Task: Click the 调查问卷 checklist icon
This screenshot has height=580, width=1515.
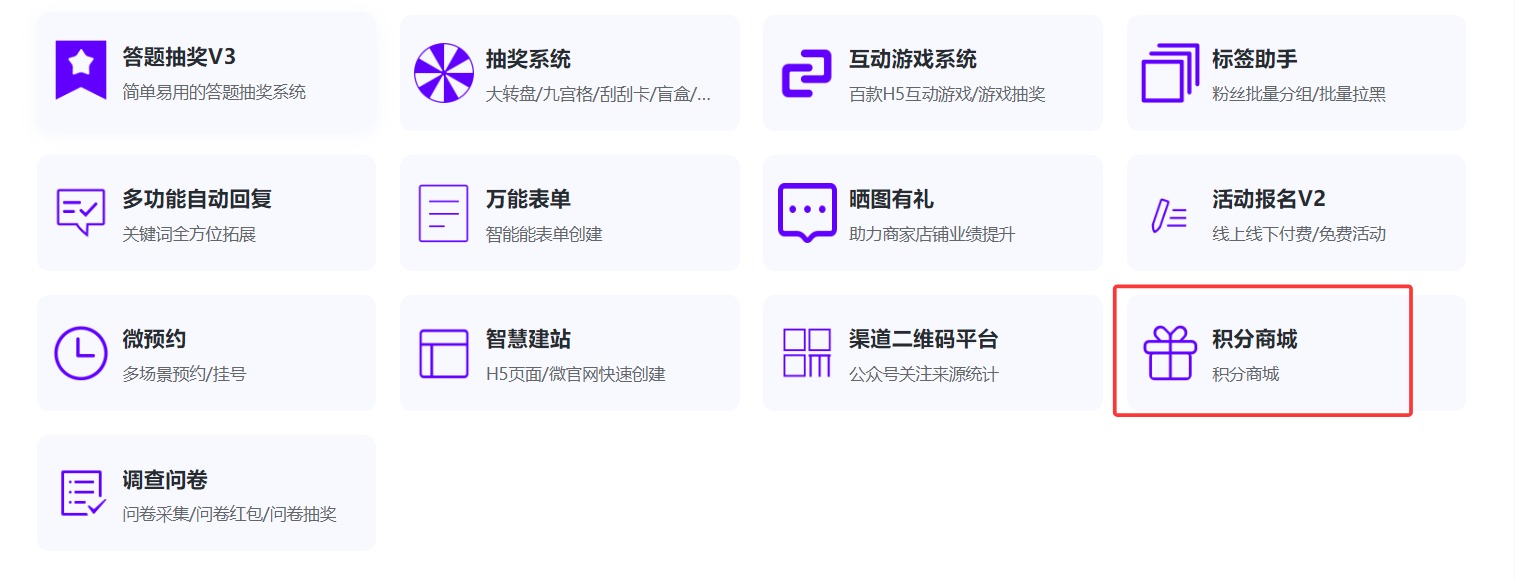Action: 82,493
